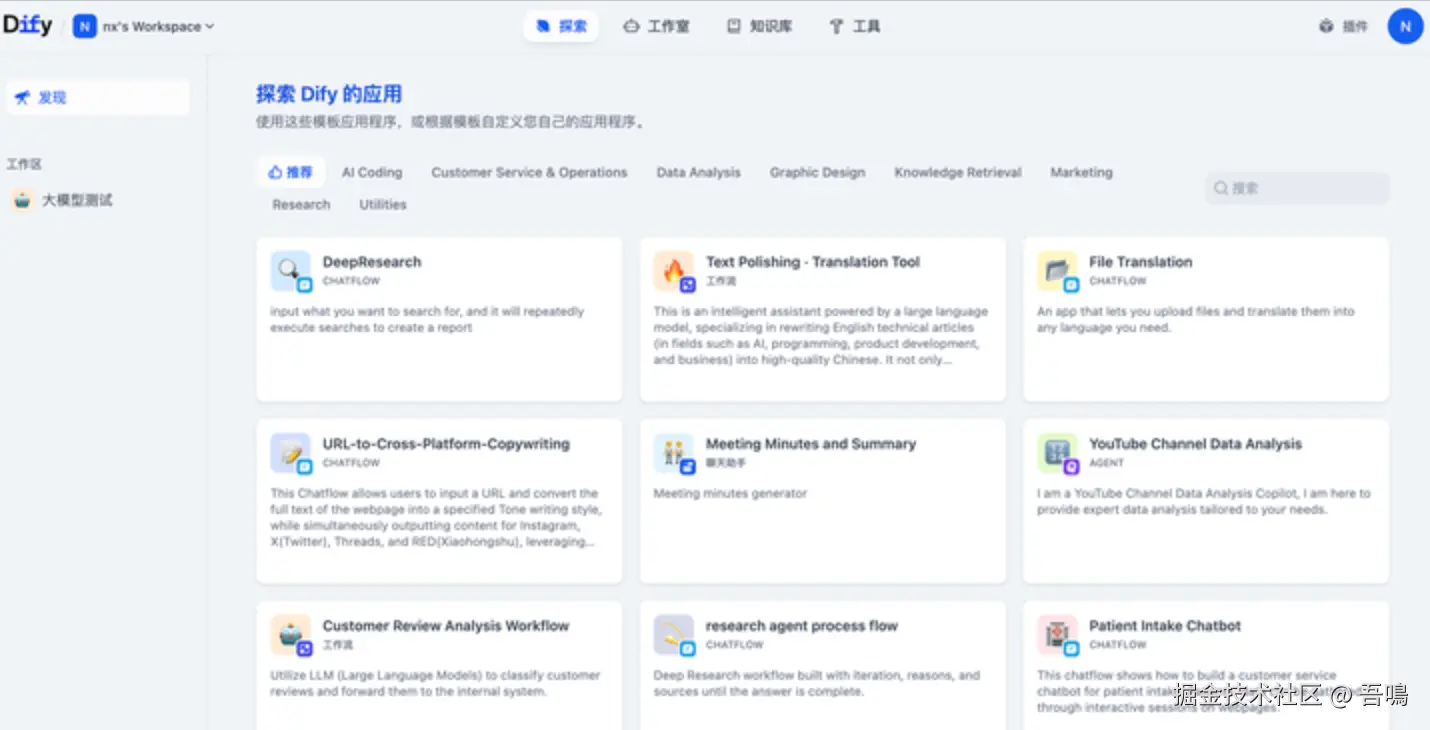Click 聊天助手 label under Meeting Minutes
Screen dimensions: 1430x730
(x=726, y=463)
